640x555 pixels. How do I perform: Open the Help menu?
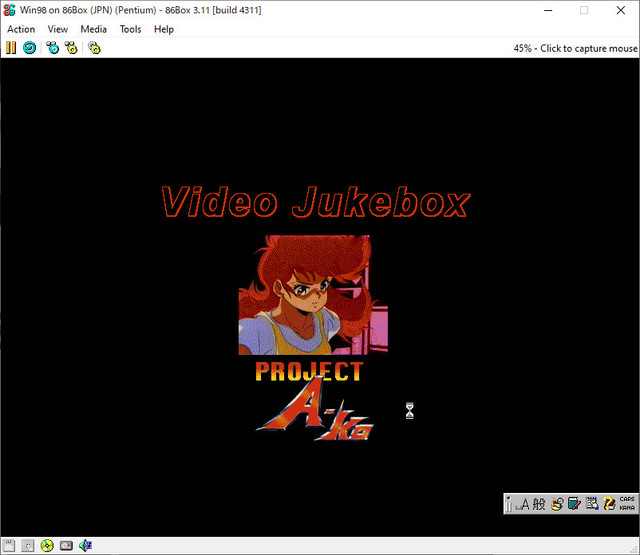164,29
